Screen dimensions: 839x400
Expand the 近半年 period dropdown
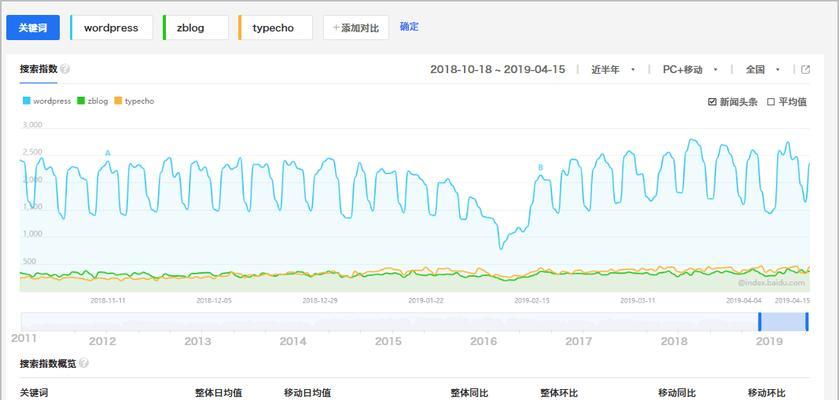click(613, 70)
